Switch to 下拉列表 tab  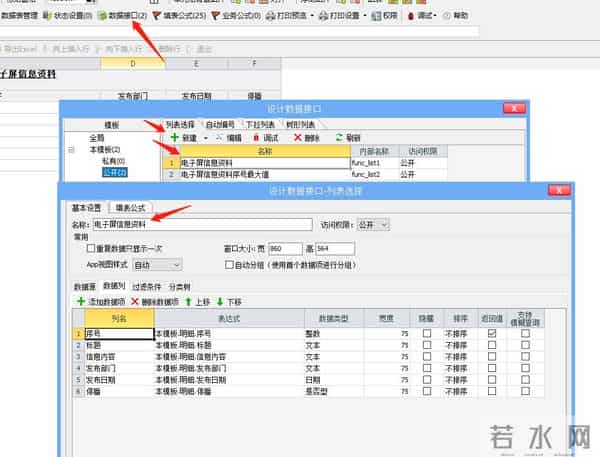click(x=260, y=125)
